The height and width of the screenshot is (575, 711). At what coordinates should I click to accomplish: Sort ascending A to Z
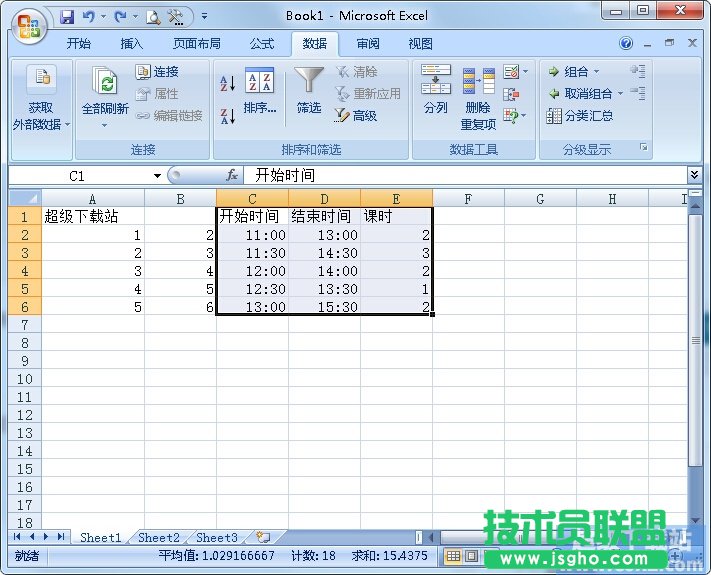coord(228,84)
